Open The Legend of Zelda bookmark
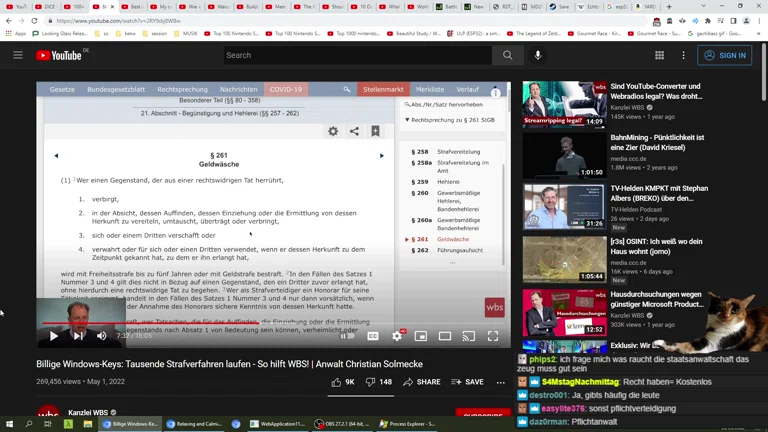 point(535,34)
